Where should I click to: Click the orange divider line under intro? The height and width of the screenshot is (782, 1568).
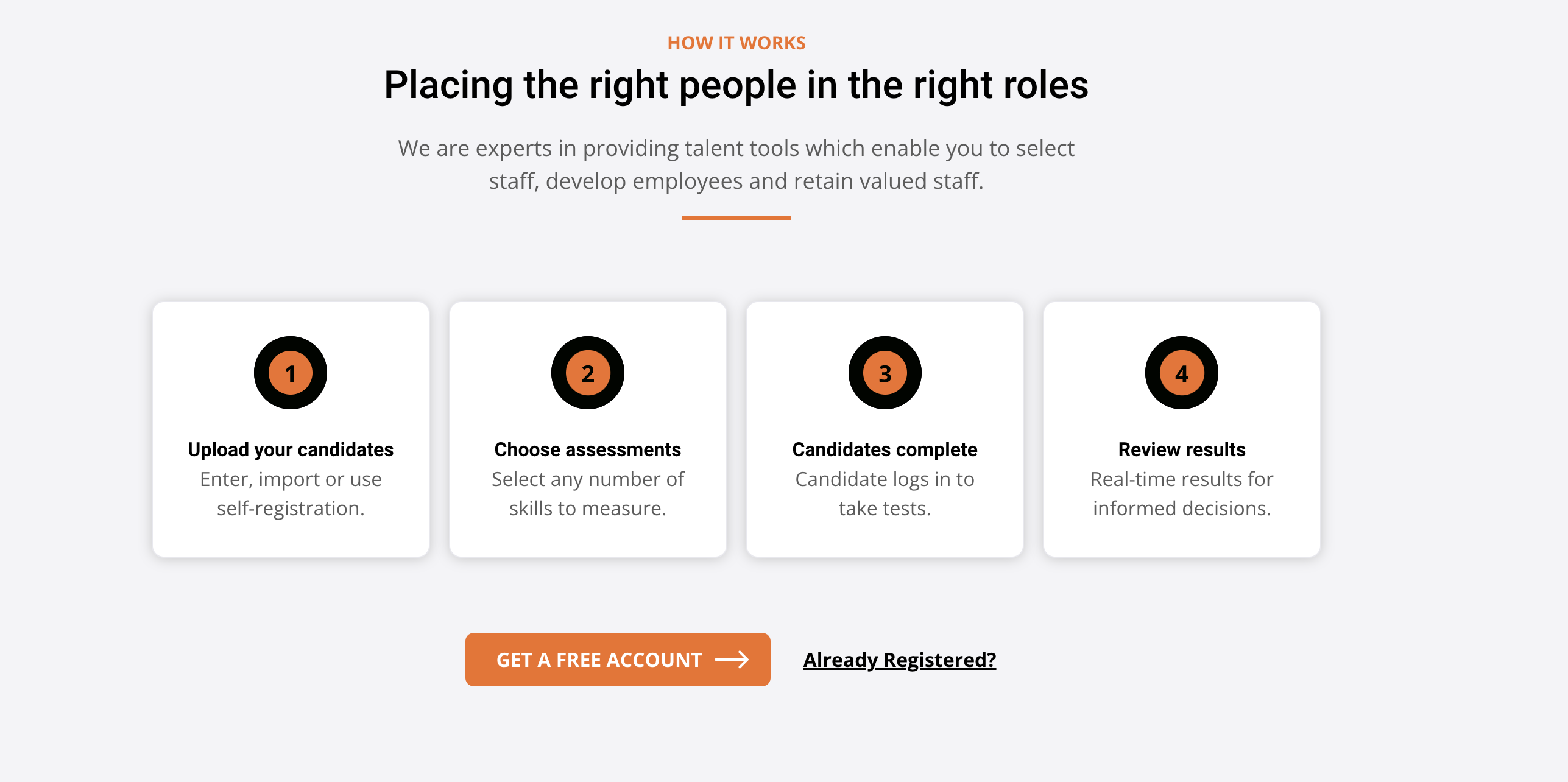[x=736, y=217]
